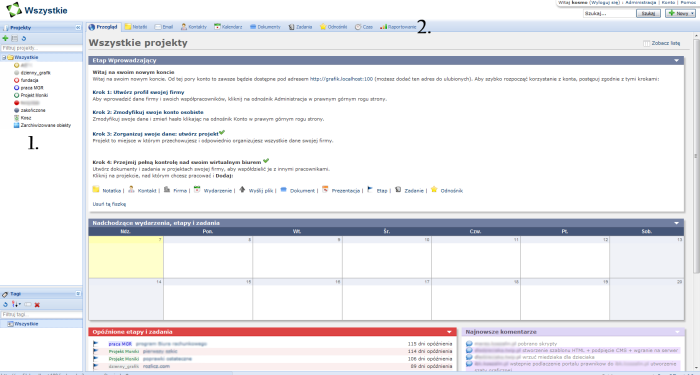This screenshot has width=700, height=375.
Task: Select the Projekt Moniki project in tree
Action: coord(34,95)
